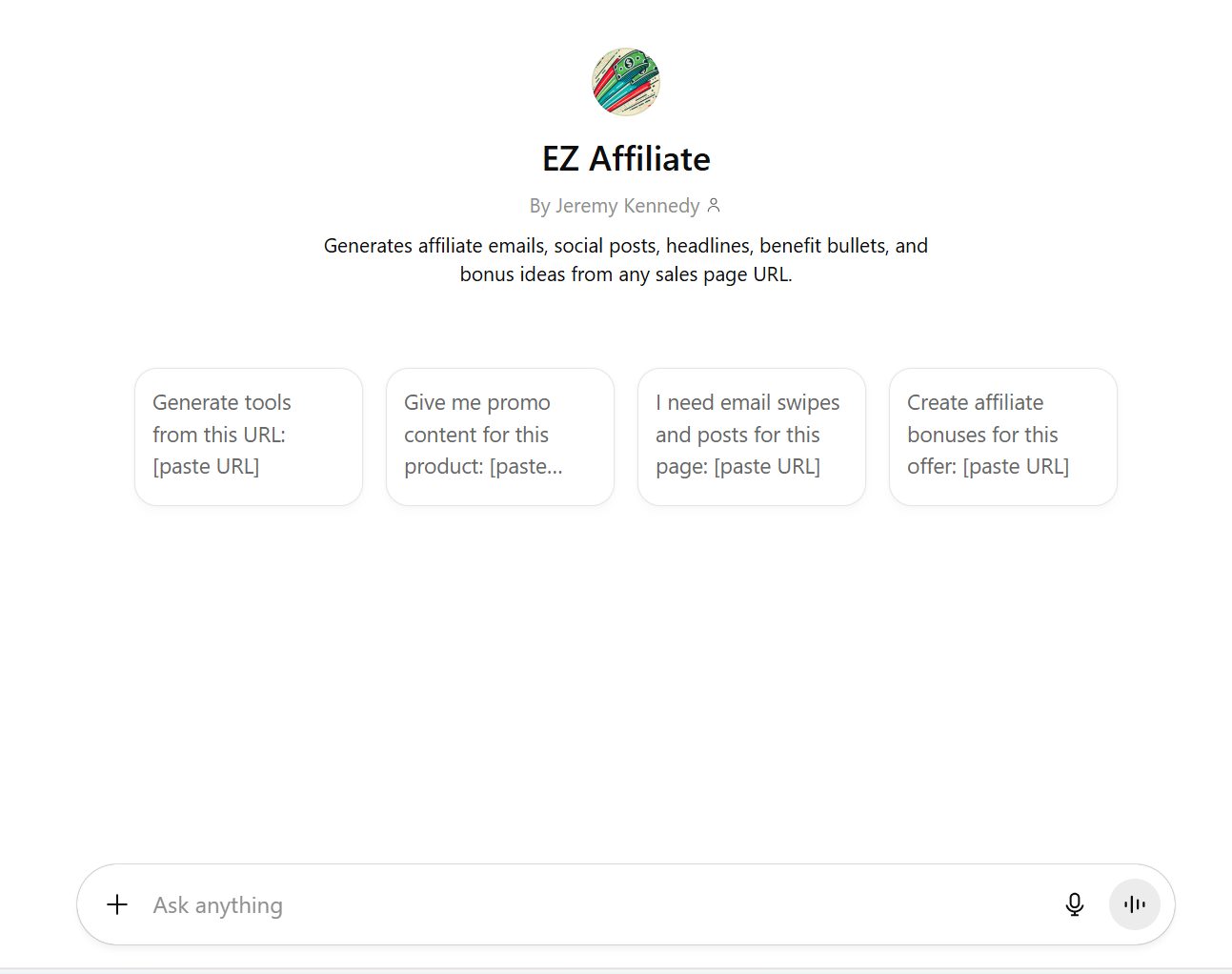The width and height of the screenshot is (1232, 974).
Task: Click "[paste URL]" in the Generate tools card
Action: (x=206, y=467)
